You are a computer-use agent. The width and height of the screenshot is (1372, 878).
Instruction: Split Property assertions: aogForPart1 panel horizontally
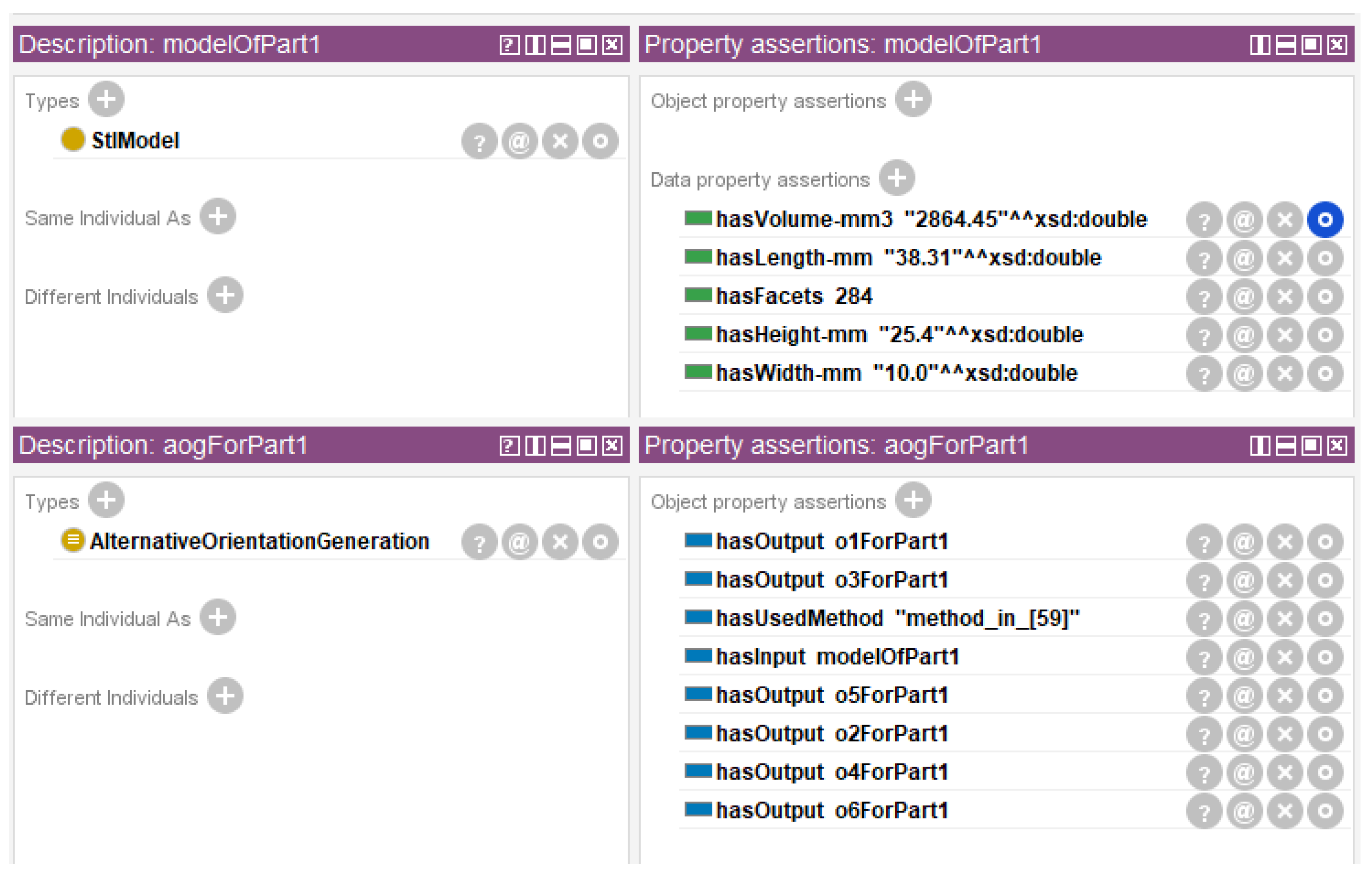[x=1285, y=445]
